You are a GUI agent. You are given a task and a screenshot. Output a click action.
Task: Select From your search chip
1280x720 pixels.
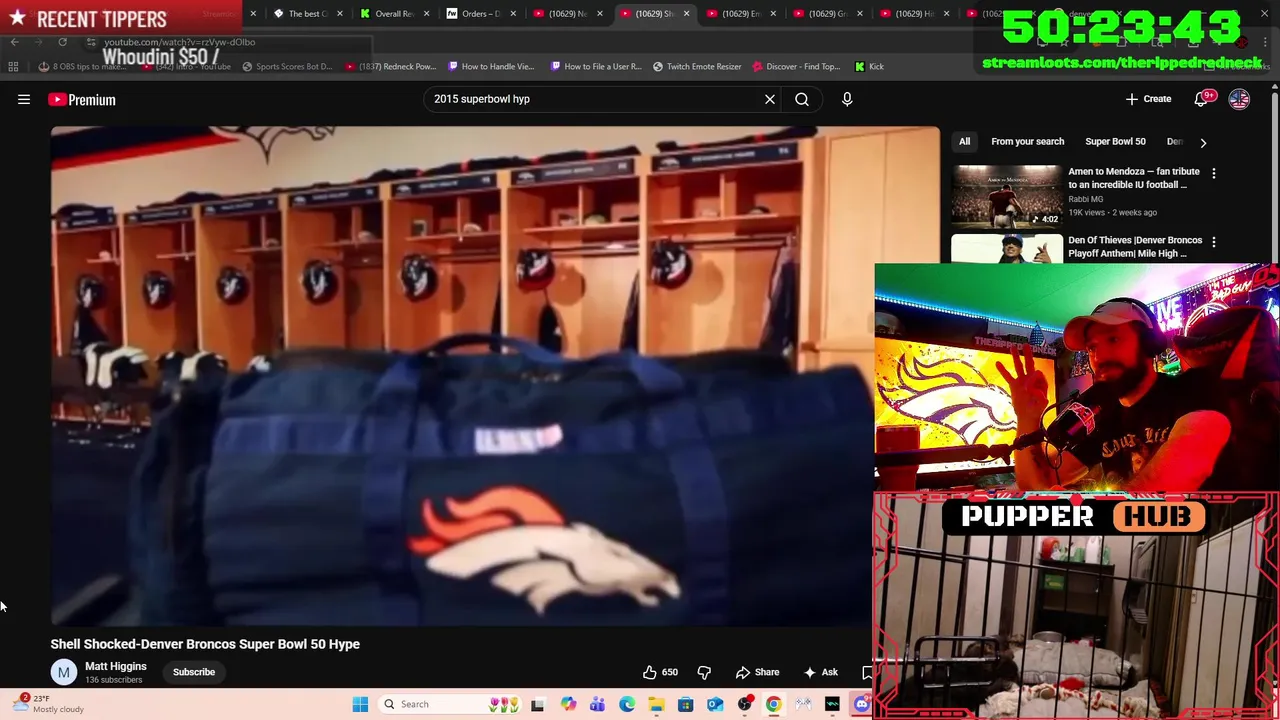(1027, 142)
